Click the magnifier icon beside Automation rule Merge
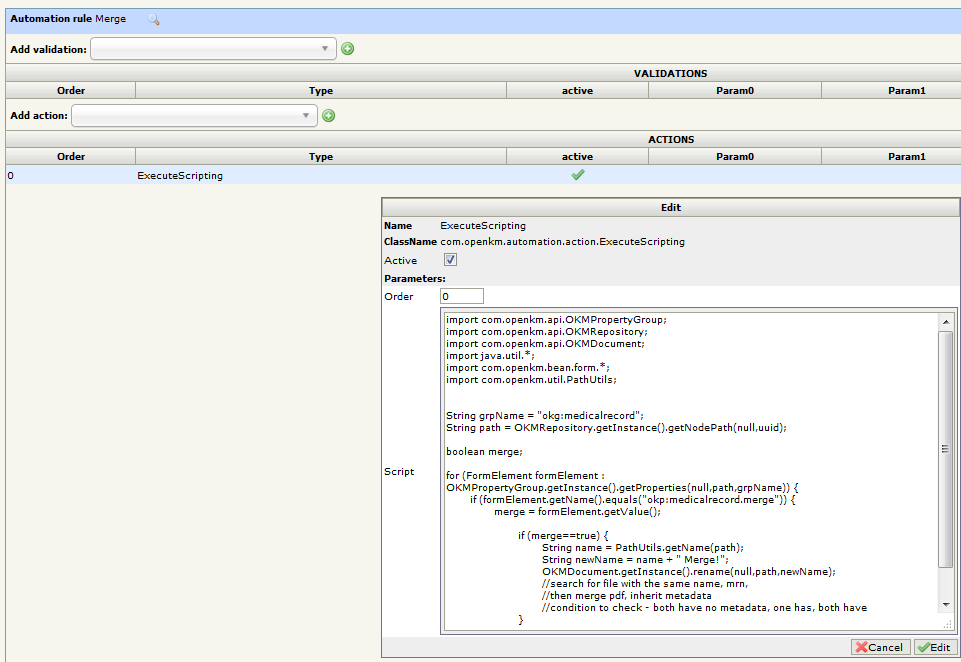961x662 pixels. 153,19
